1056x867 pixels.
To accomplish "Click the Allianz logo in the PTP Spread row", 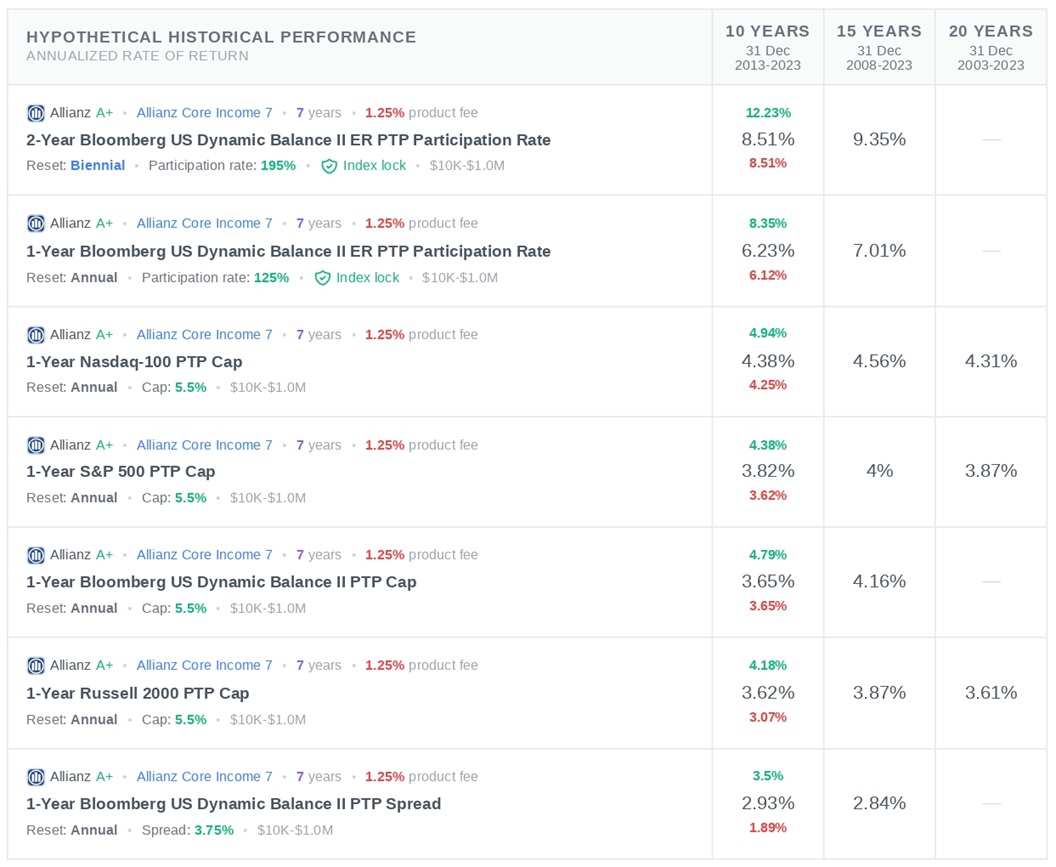I will (36, 777).
